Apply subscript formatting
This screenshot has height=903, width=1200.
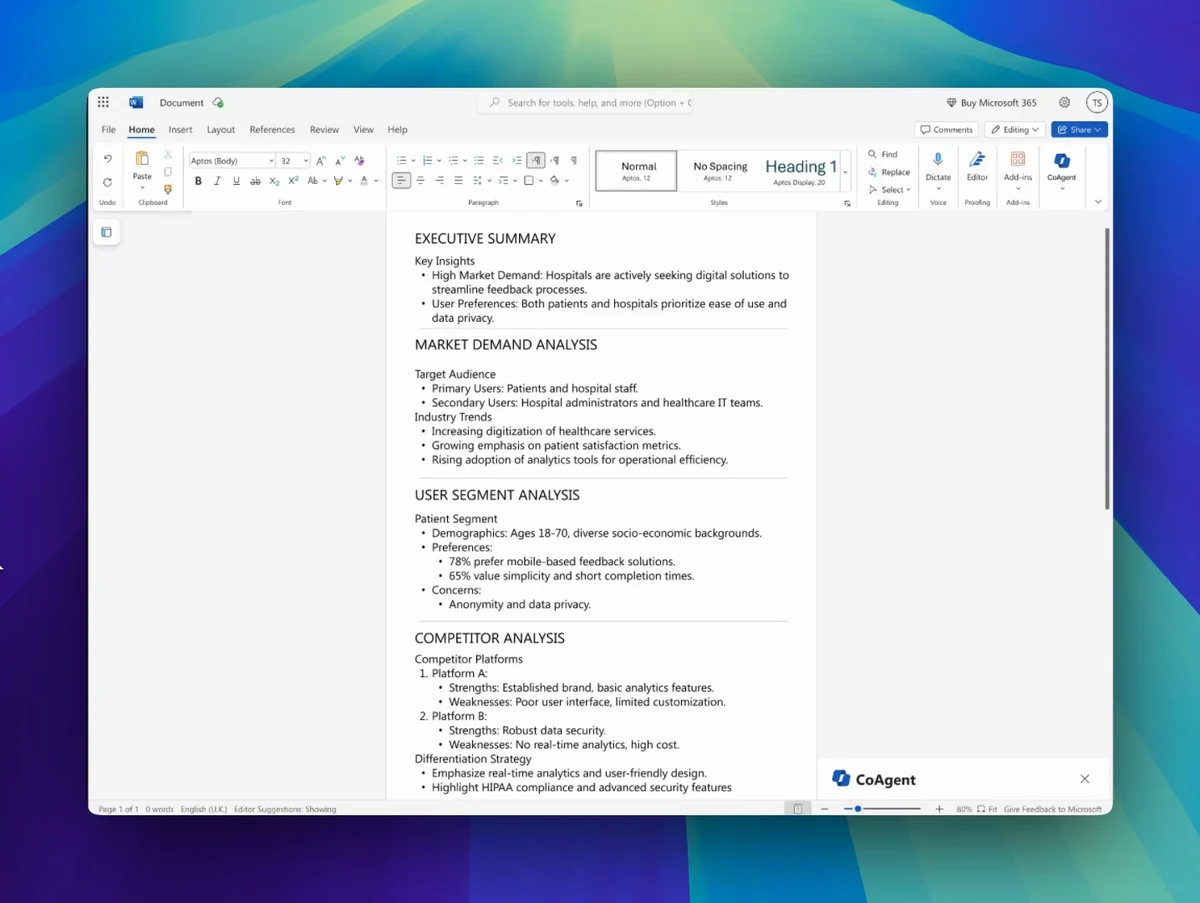[x=274, y=181]
